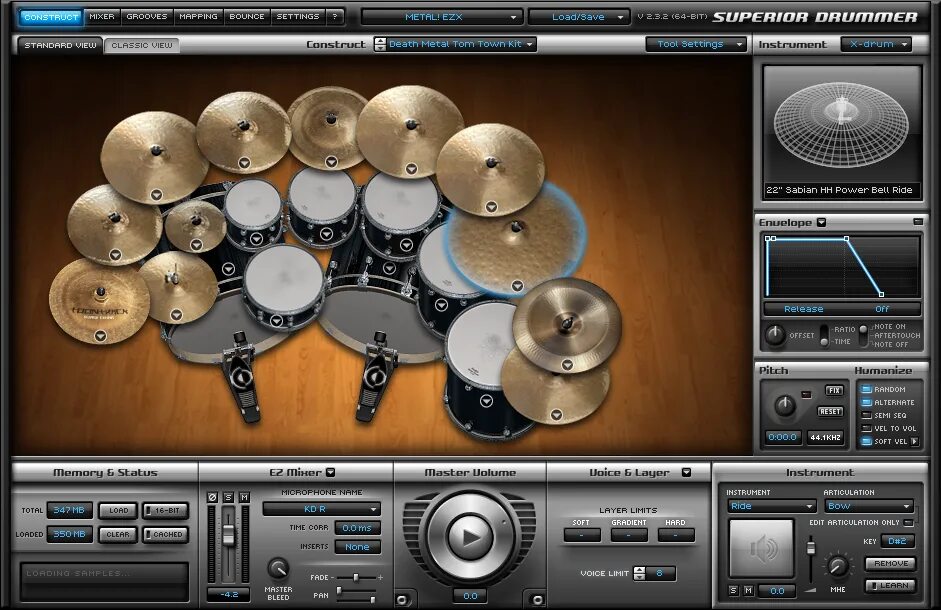Click the Pitch knob
This screenshot has width=941, height=610.
[785, 406]
